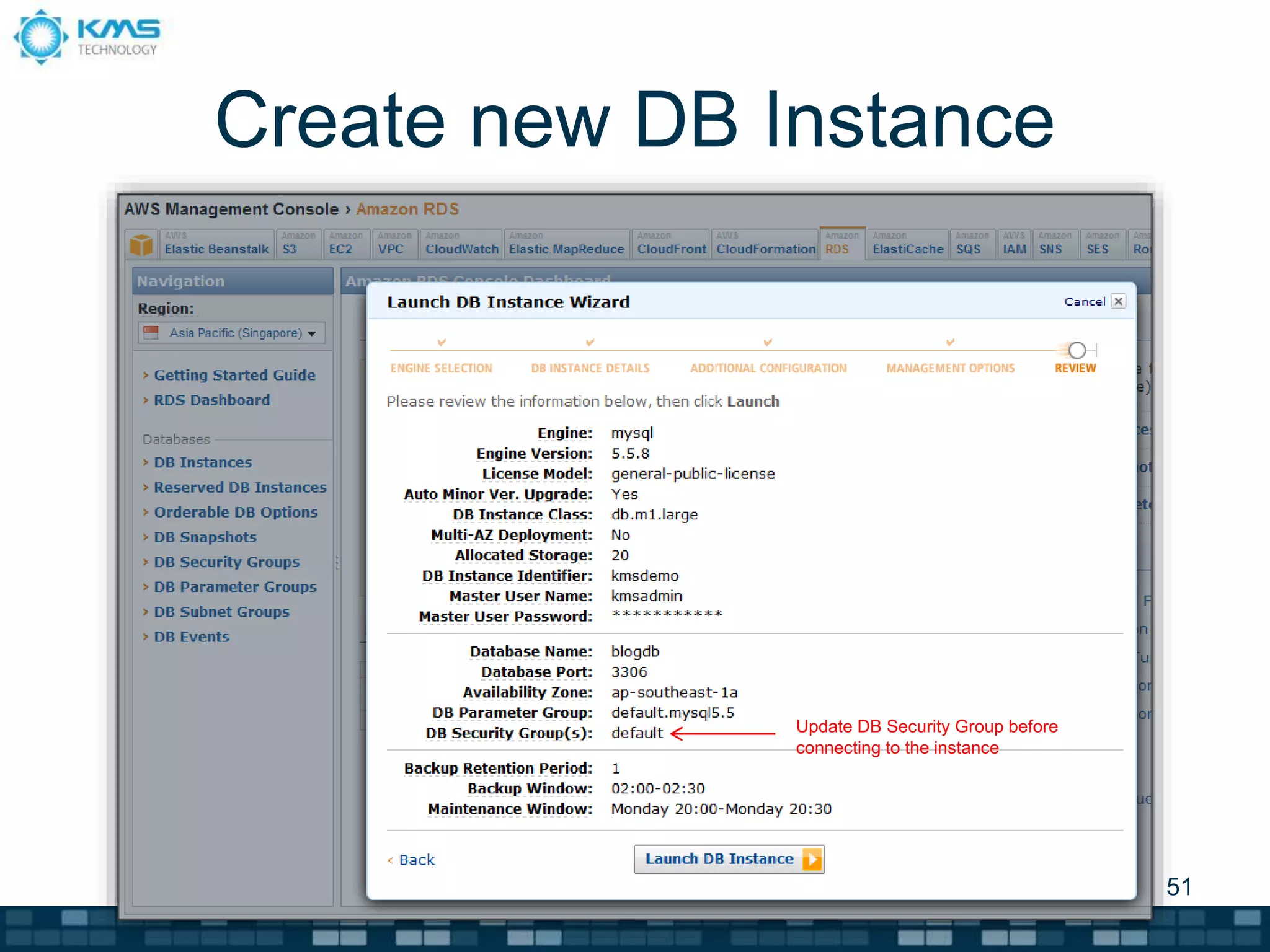This screenshot has height=952, width=1270.
Task: Click the Engine Selection wizard step
Action: click(x=441, y=368)
